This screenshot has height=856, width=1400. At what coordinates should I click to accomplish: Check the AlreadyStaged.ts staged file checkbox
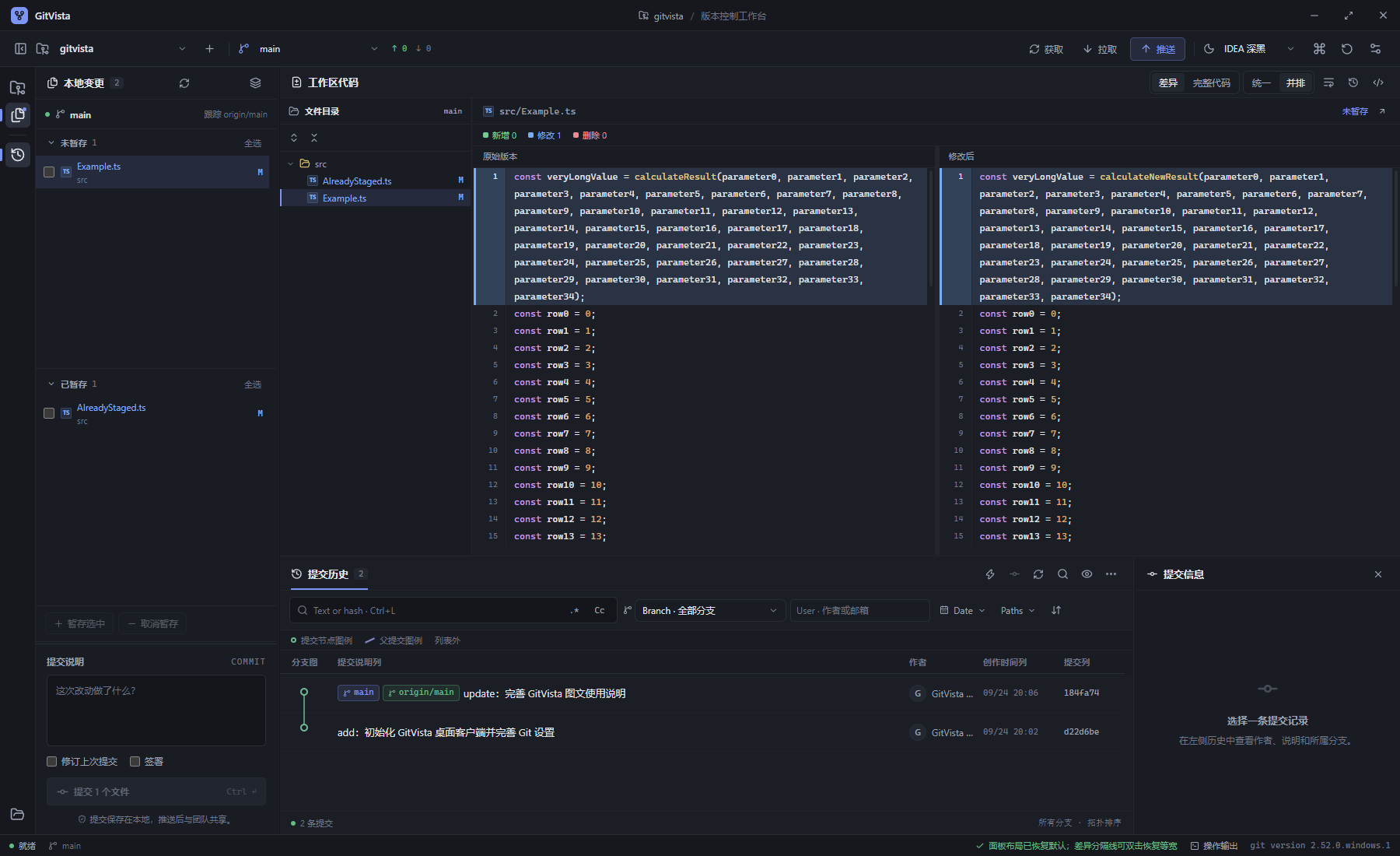[x=49, y=413]
